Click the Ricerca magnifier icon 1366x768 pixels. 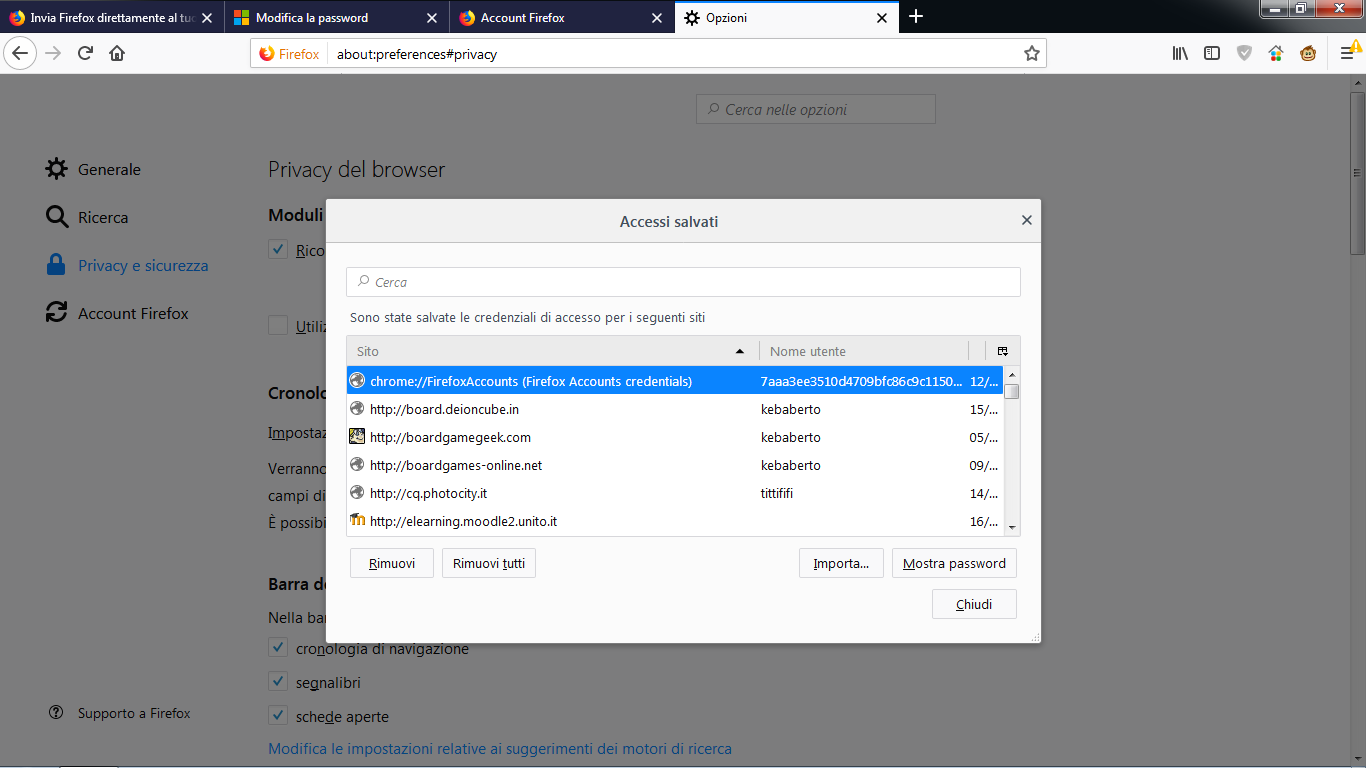click(56, 217)
